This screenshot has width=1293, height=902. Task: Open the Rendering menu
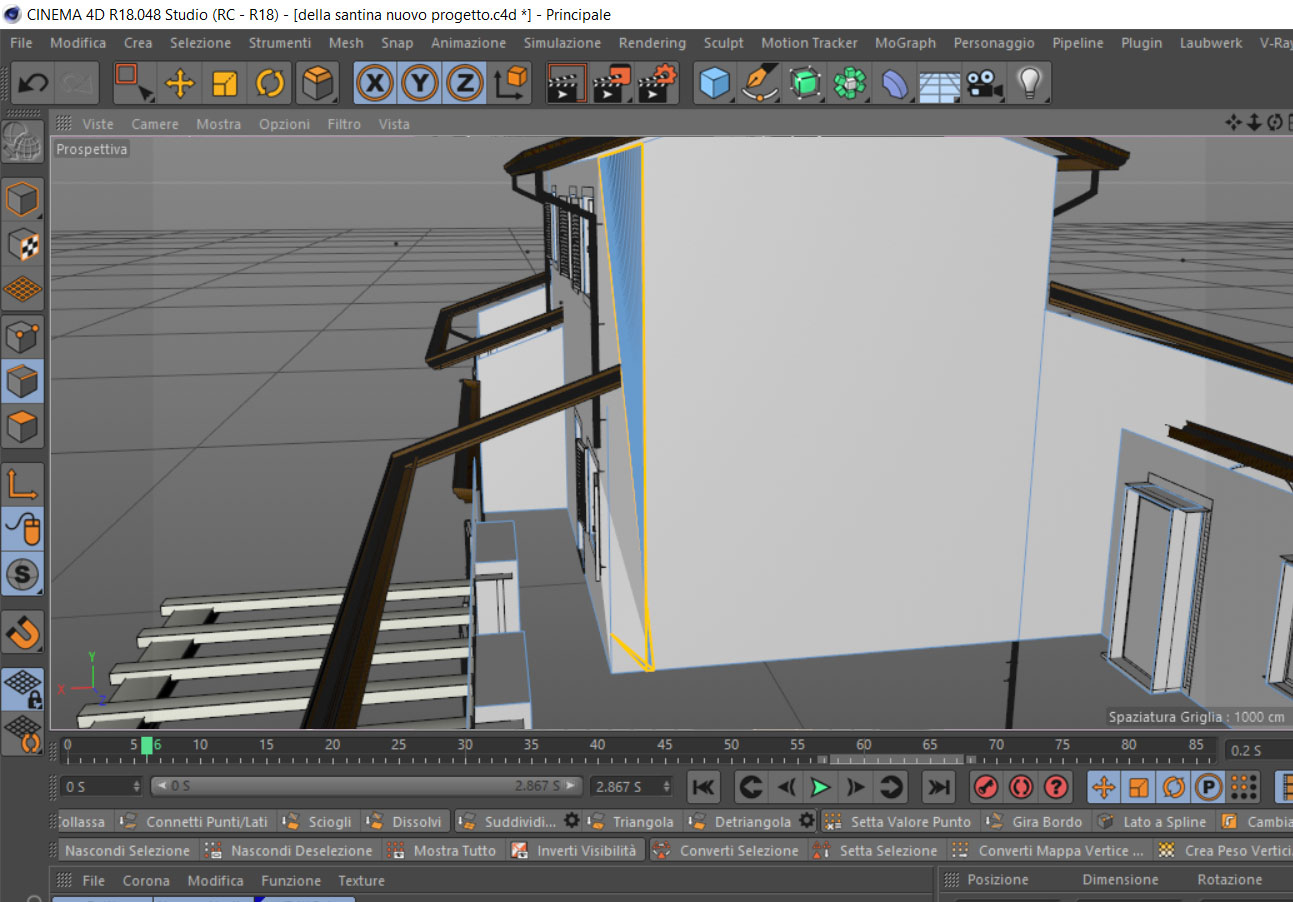(652, 43)
